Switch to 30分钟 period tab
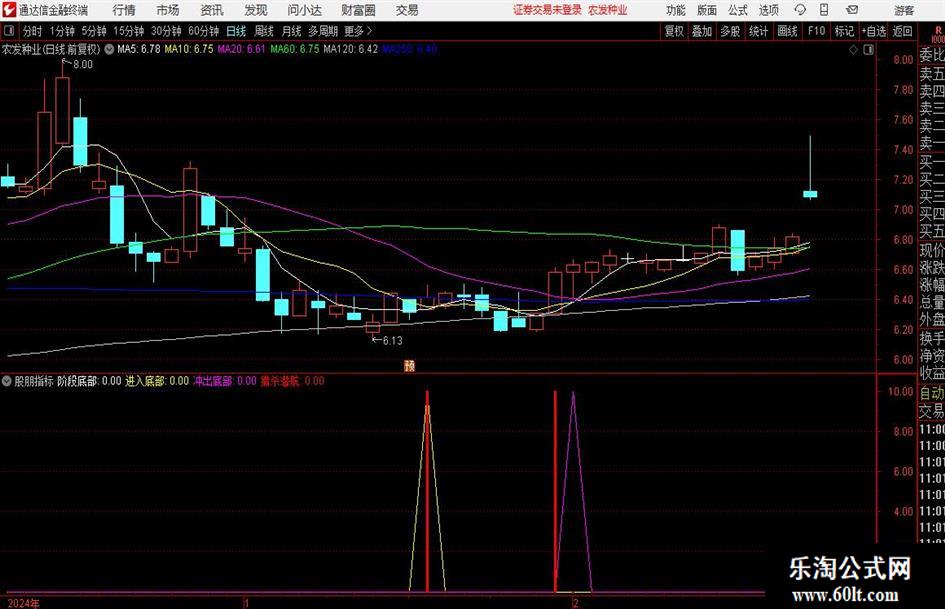This screenshot has height=609, width=945. click(166, 31)
